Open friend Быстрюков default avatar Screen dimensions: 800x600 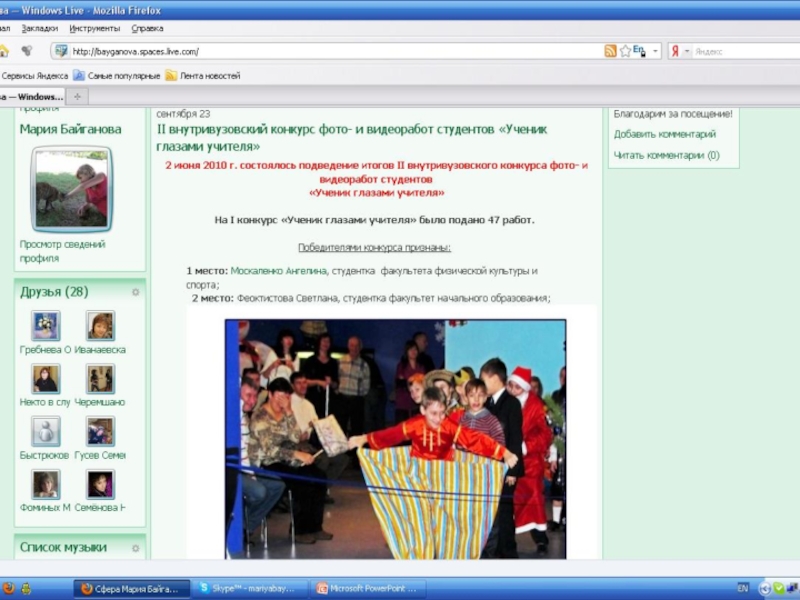point(45,431)
